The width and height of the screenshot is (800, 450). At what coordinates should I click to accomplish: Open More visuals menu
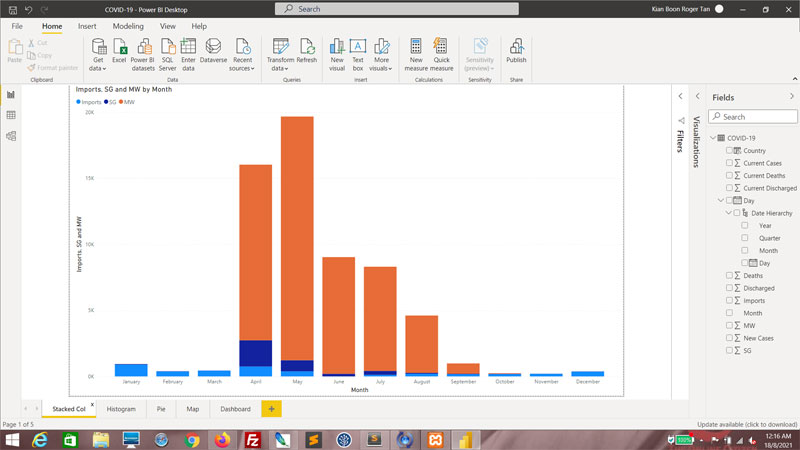[x=381, y=55]
